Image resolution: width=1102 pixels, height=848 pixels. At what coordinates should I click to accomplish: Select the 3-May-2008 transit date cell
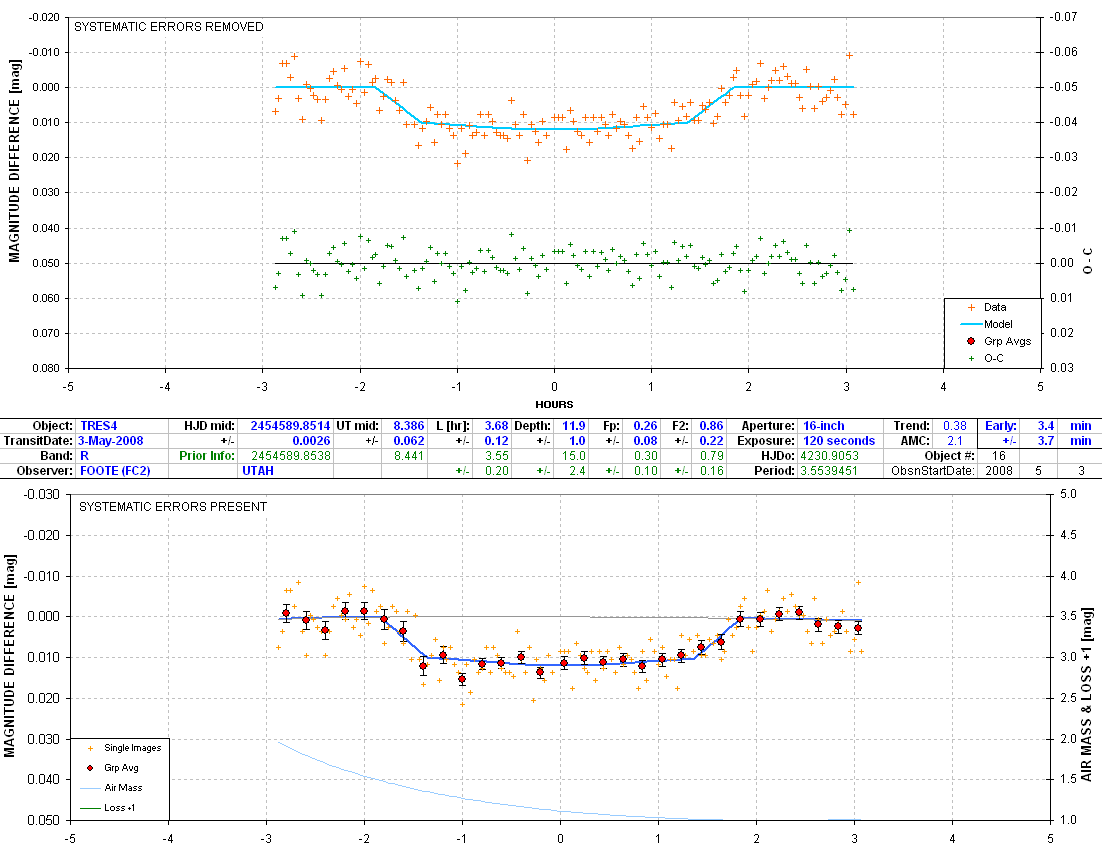coord(110,441)
